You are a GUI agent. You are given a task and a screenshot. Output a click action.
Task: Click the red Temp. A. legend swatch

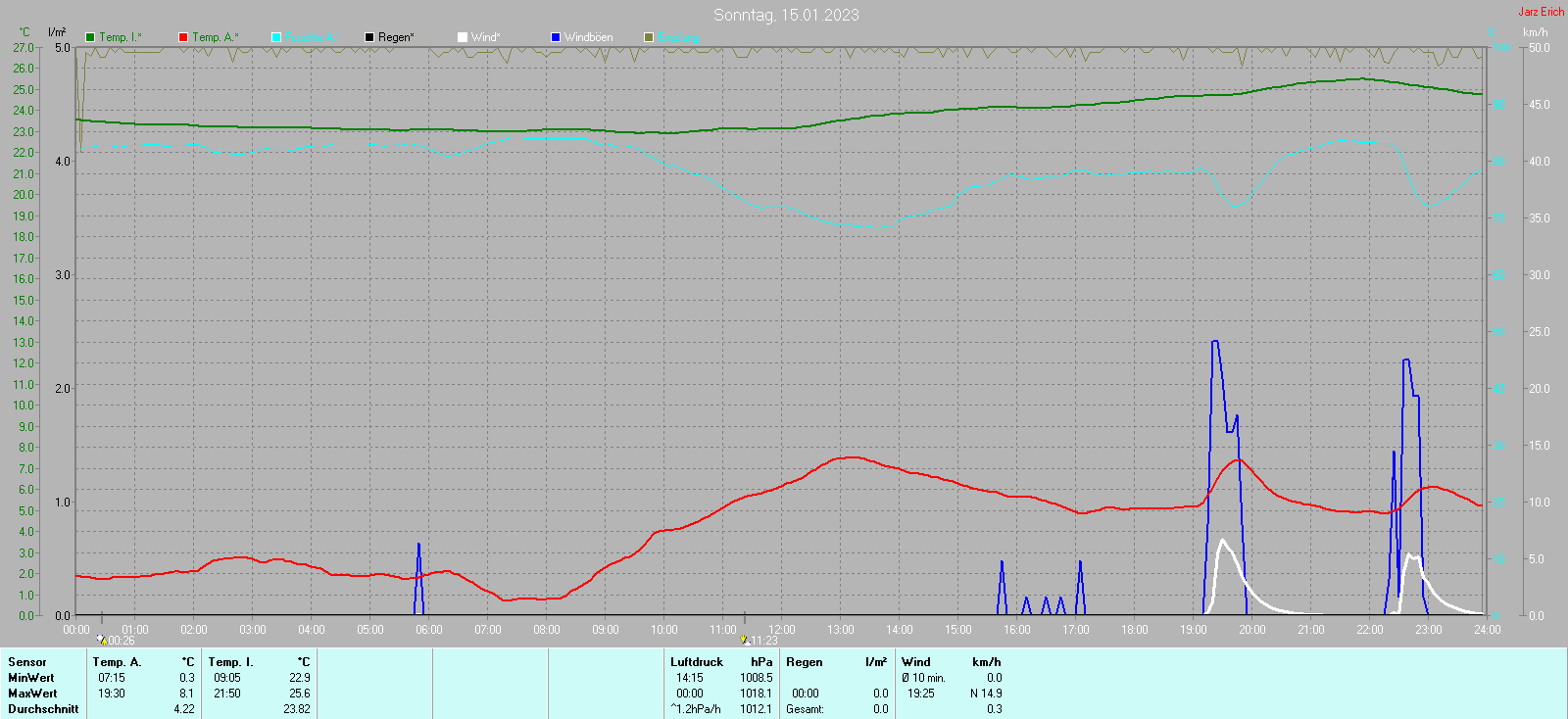(183, 37)
